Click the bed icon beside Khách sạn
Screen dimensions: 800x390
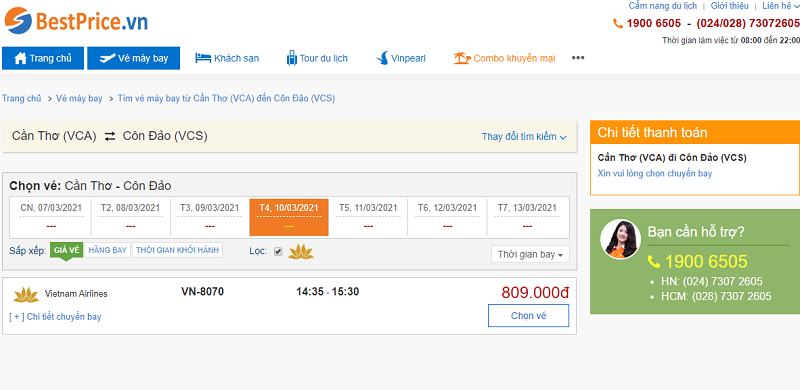203,58
